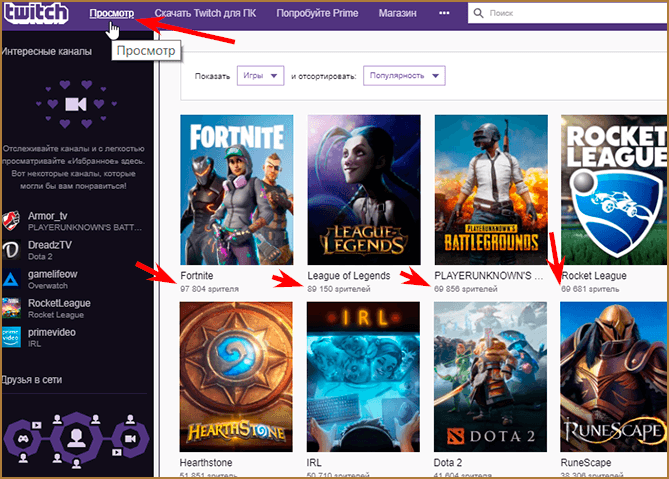The height and width of the screenshot is (479, 669).
Task: Open Попробуйте Prime menu item
Action: click(317, 13)
